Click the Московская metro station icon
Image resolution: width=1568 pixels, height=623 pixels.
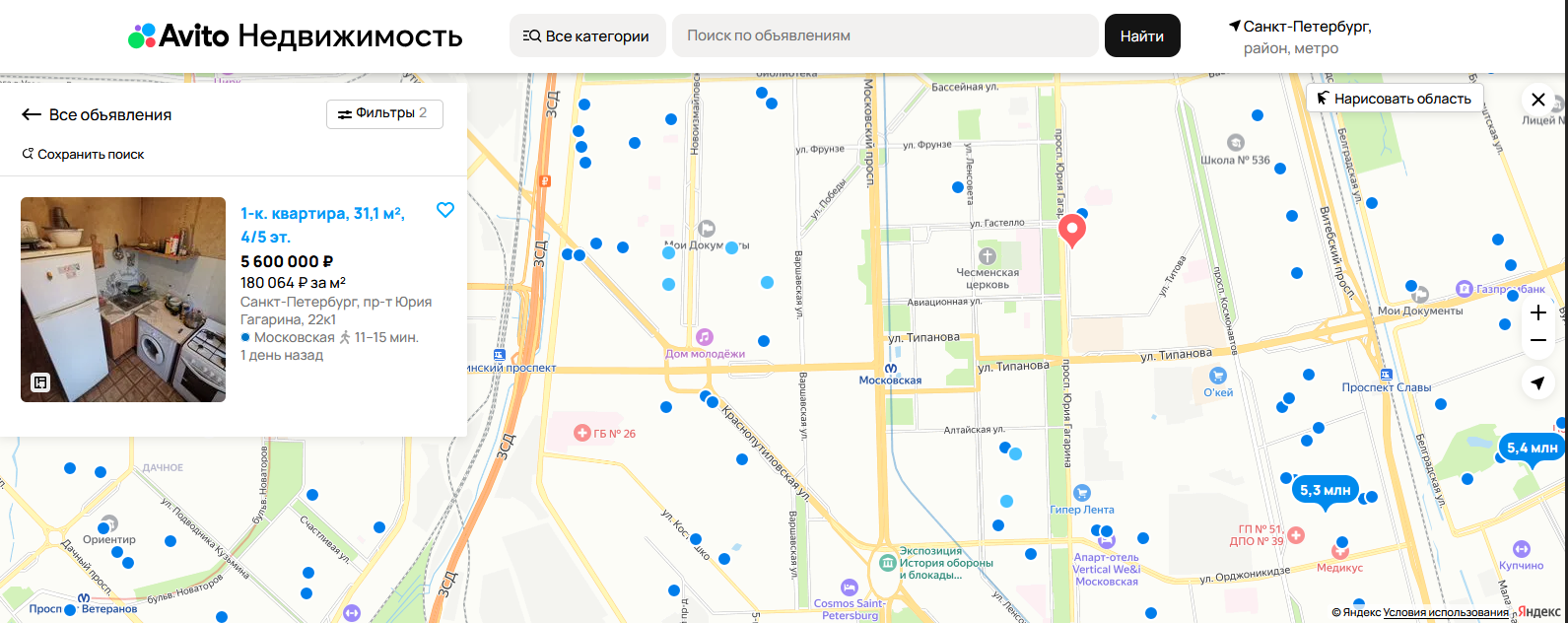tap(890, 367)
